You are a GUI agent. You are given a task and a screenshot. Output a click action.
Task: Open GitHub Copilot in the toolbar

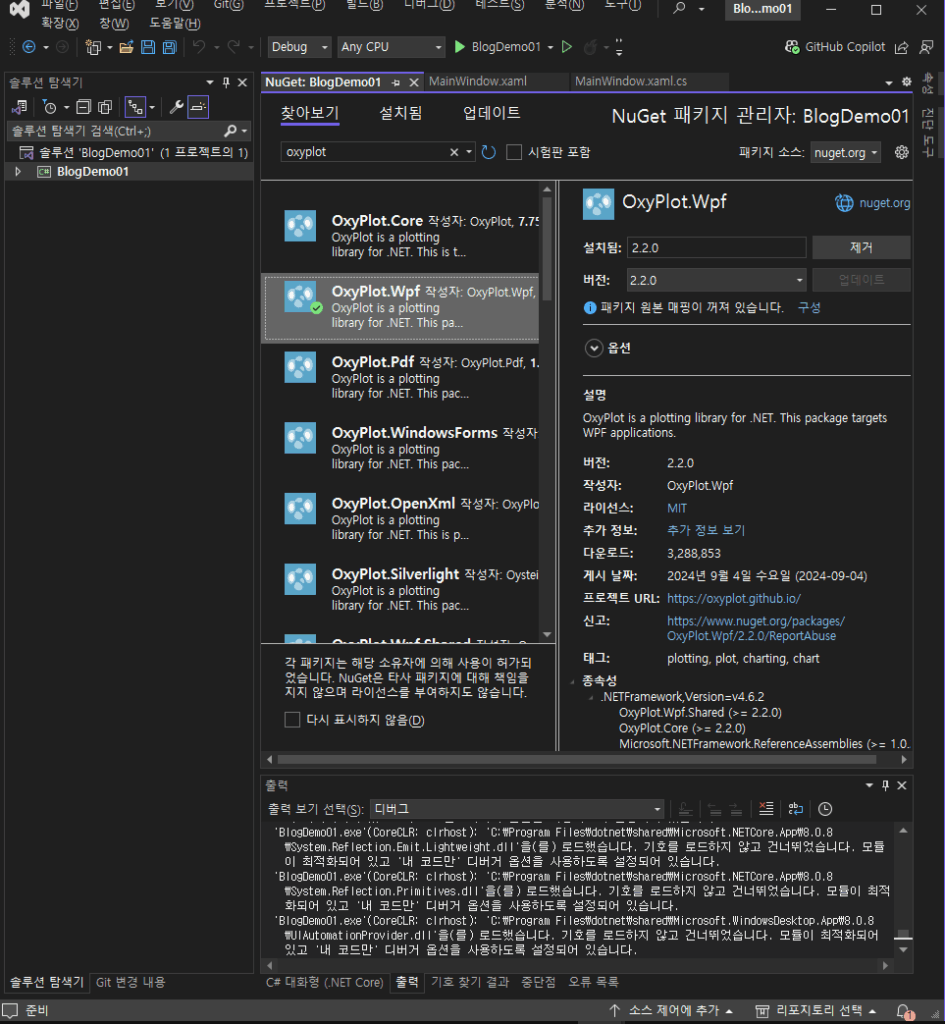[835, 47]
